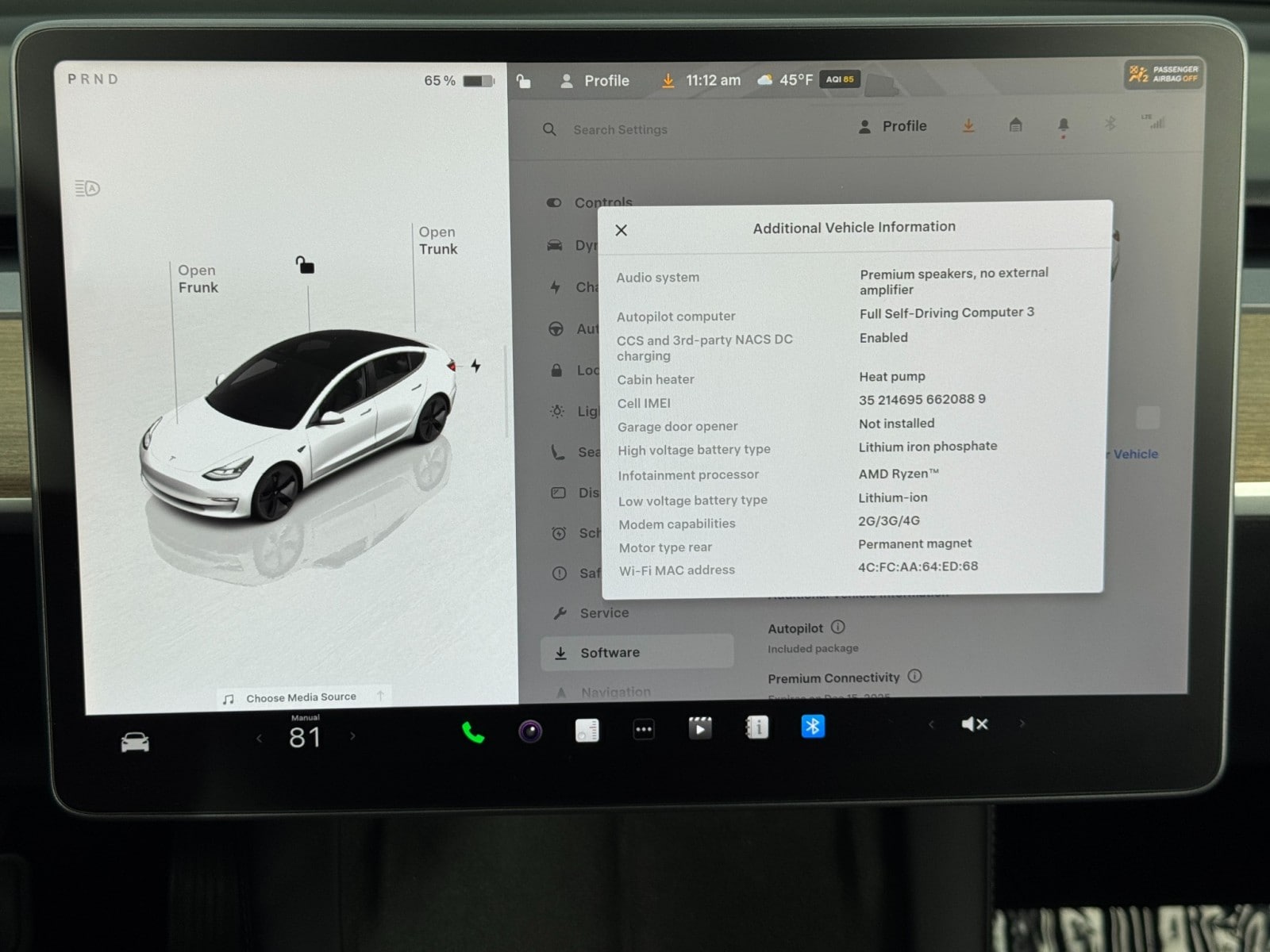Open the Theater video app icon
This screenshot has width=1270, height=952.
[x=699, y=727]
